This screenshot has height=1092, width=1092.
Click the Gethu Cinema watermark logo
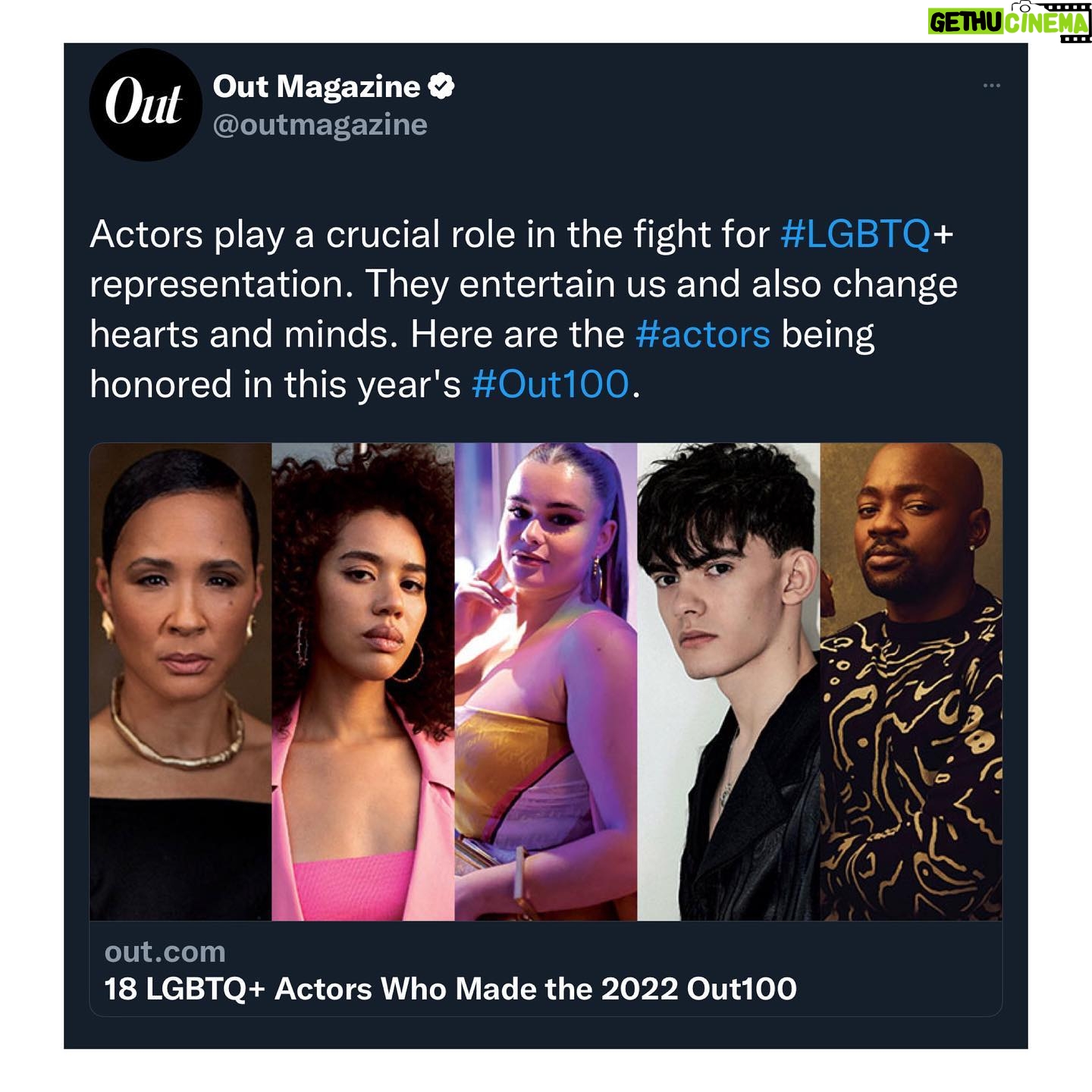[x=1009, y=21]
